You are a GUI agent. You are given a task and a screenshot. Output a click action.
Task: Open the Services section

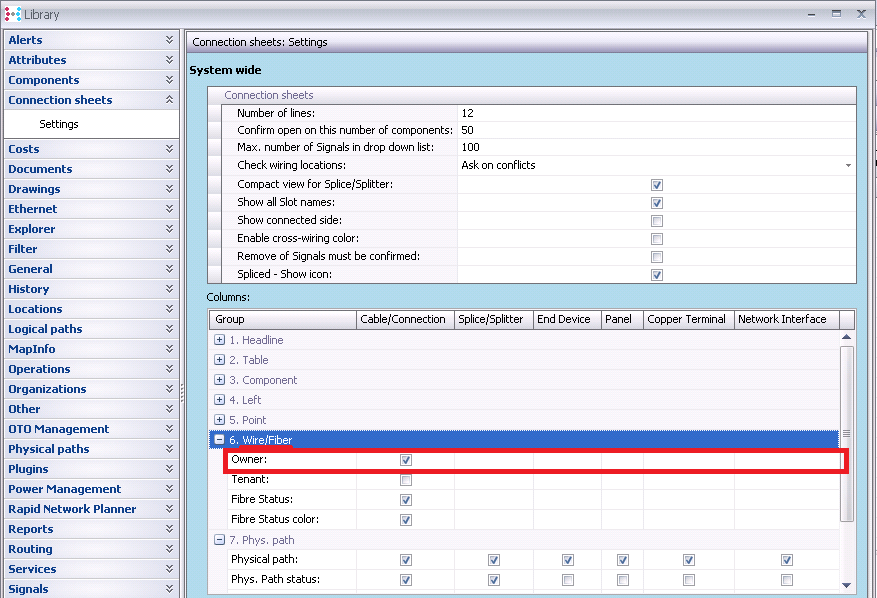pos(91,569)
